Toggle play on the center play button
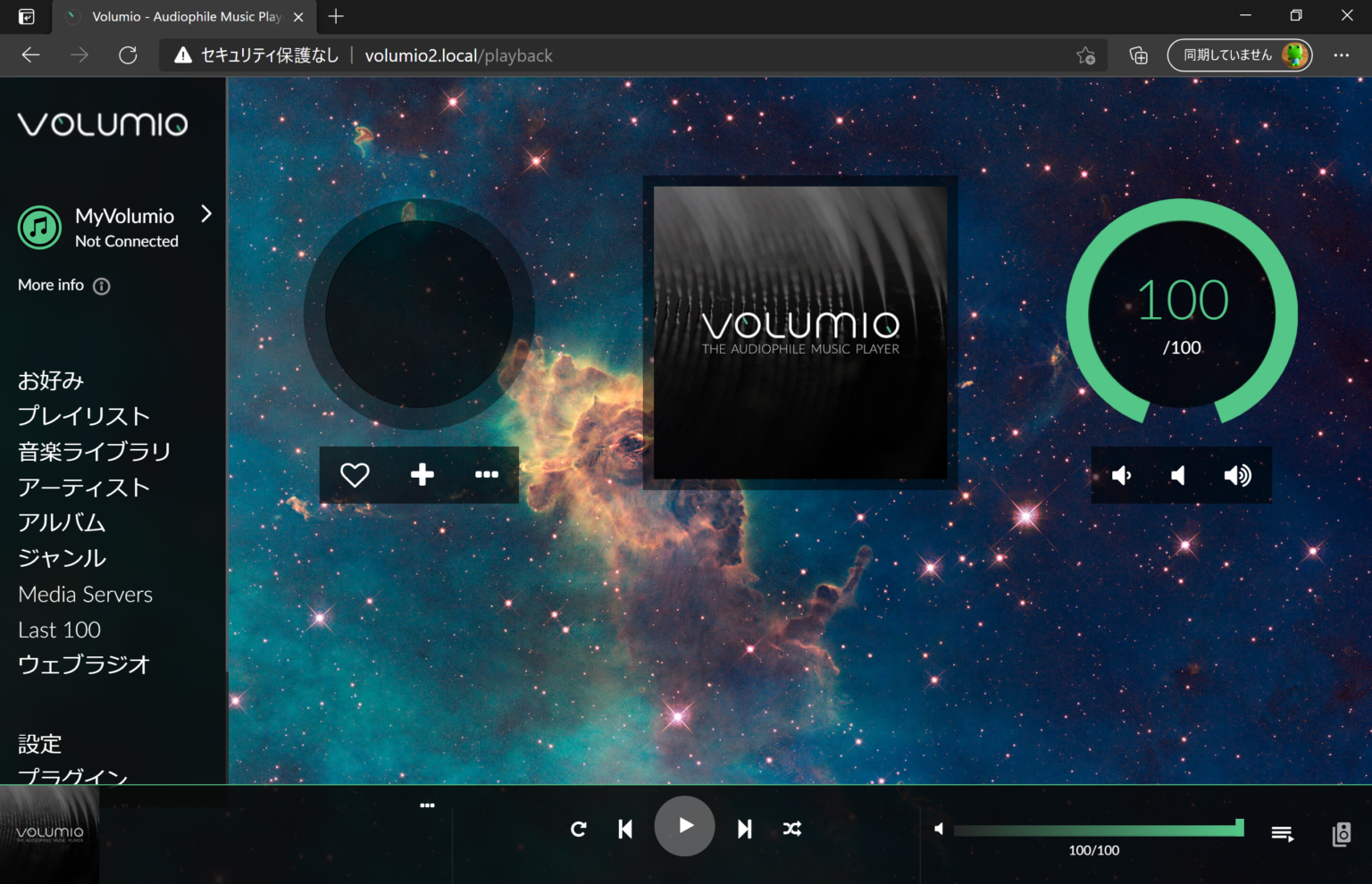 [x=685, y=826]
